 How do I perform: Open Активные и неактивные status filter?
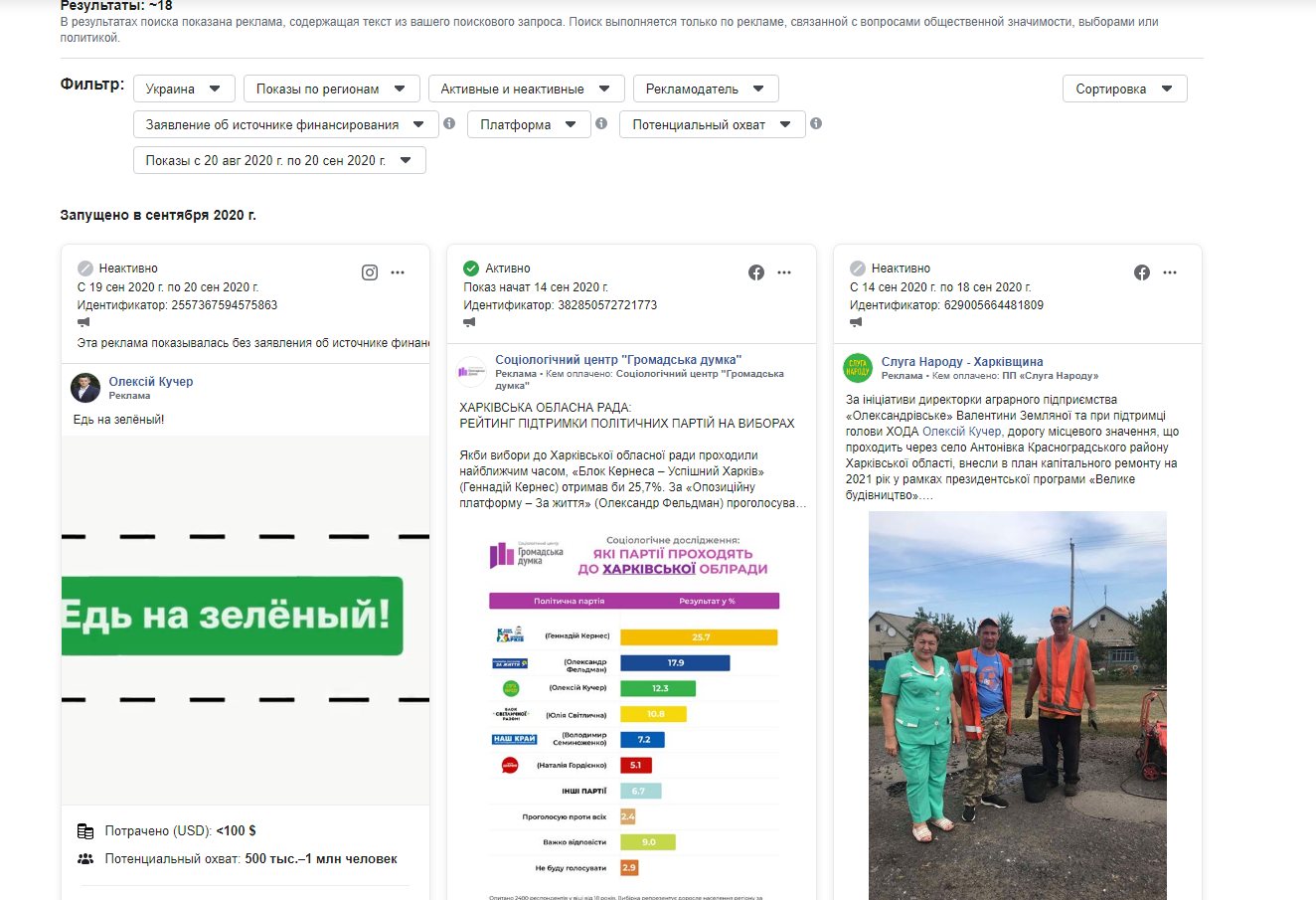pos(526,89)
